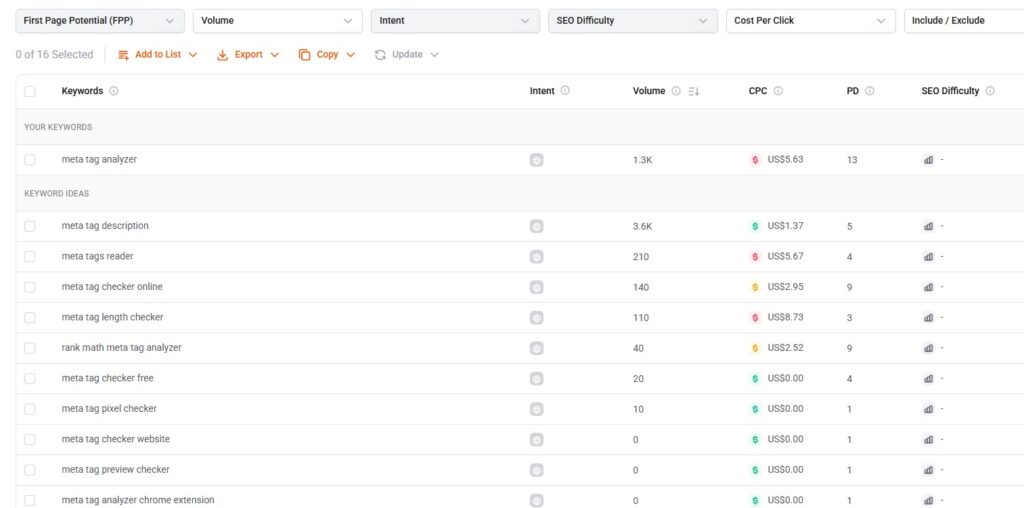Click the rank math meta tag analyzer keyword

[x=121, y=348]
